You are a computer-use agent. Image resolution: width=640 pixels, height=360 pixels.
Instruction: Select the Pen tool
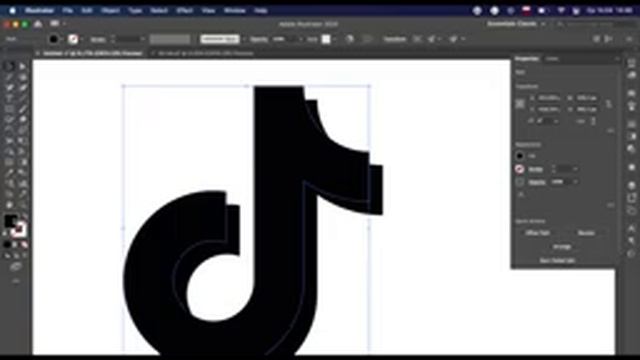[x=9, y=87]
